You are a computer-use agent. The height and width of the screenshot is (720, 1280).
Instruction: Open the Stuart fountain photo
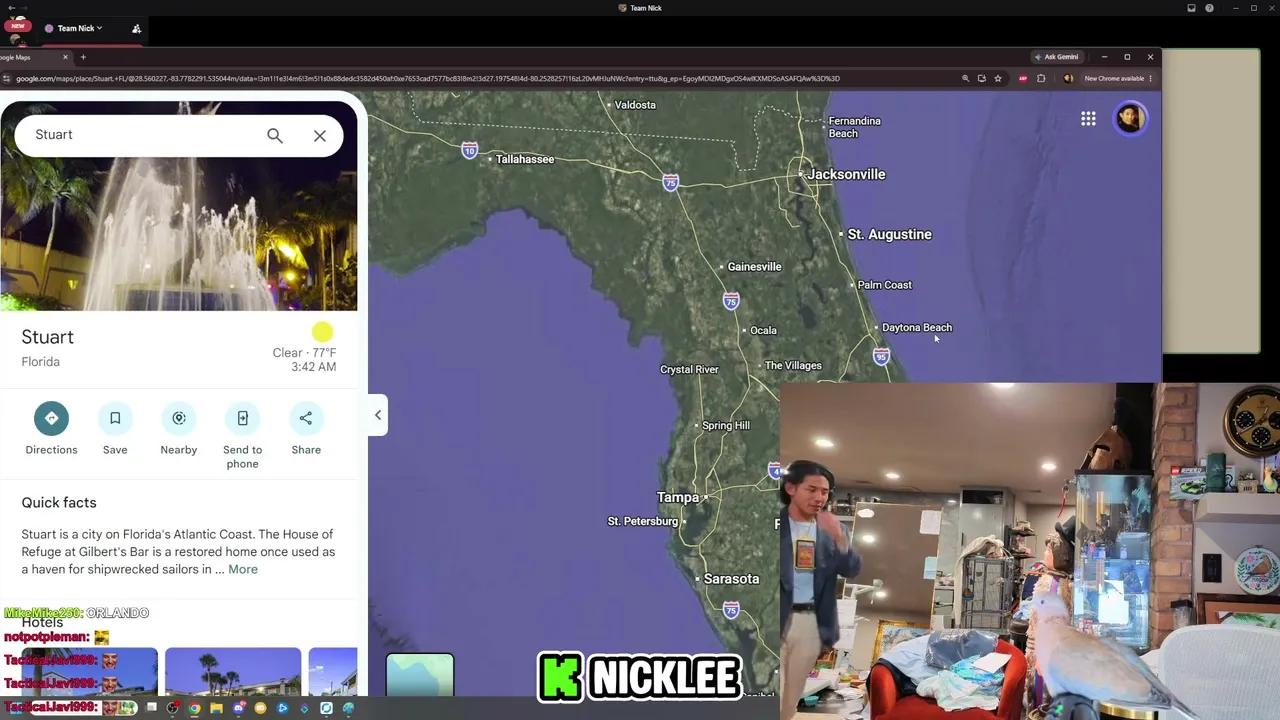178,234
